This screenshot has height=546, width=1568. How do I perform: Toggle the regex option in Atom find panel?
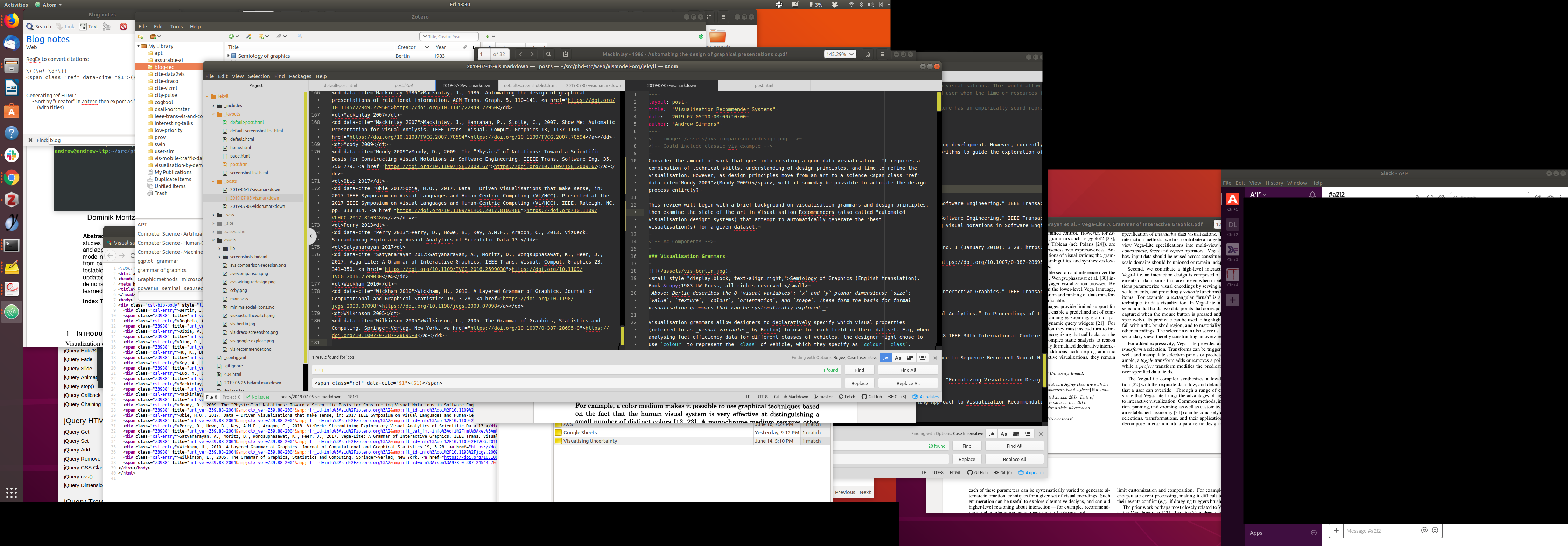885,358
